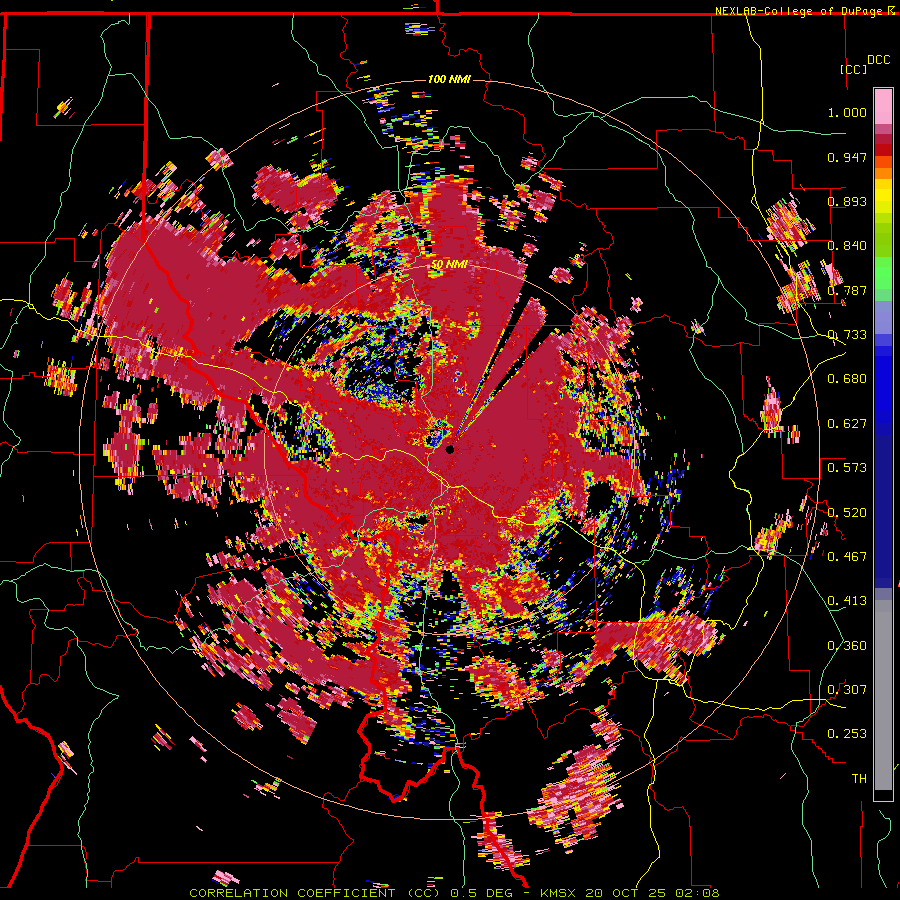This screenshot has width=900, height=900.
Task: Click the 0.413 scale value
Action: 847,601
